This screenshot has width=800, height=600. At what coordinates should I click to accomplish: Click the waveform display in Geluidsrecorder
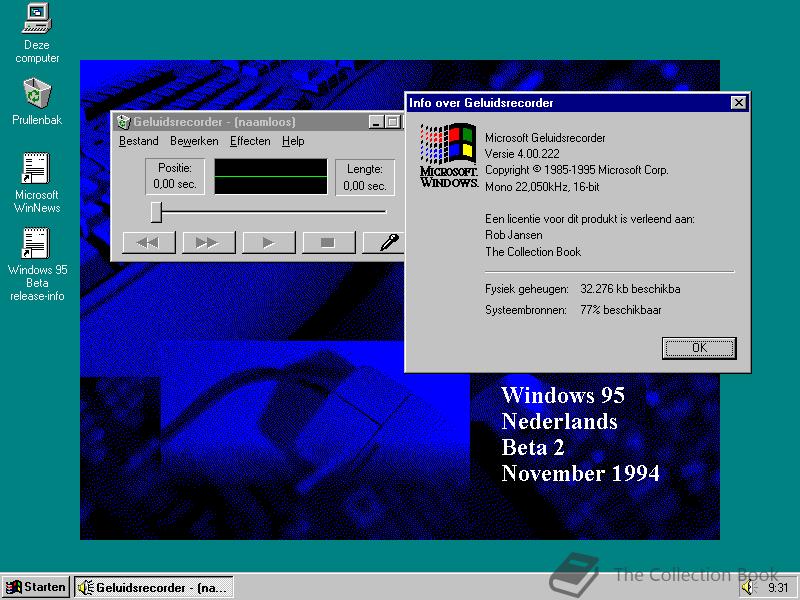point(271,177)
